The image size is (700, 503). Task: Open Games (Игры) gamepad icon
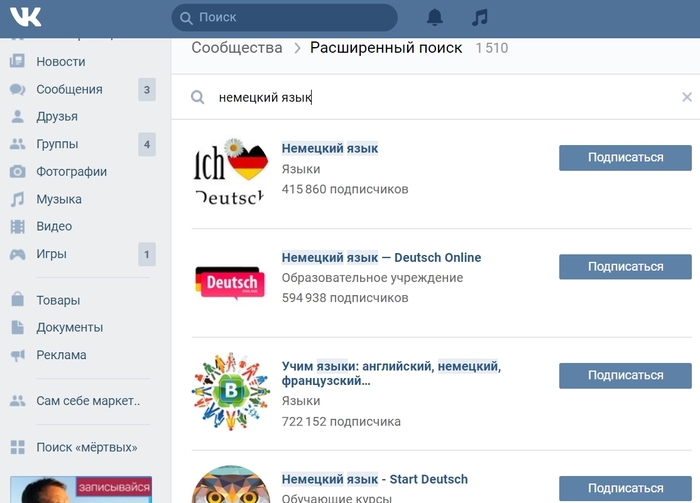[17, 254]
